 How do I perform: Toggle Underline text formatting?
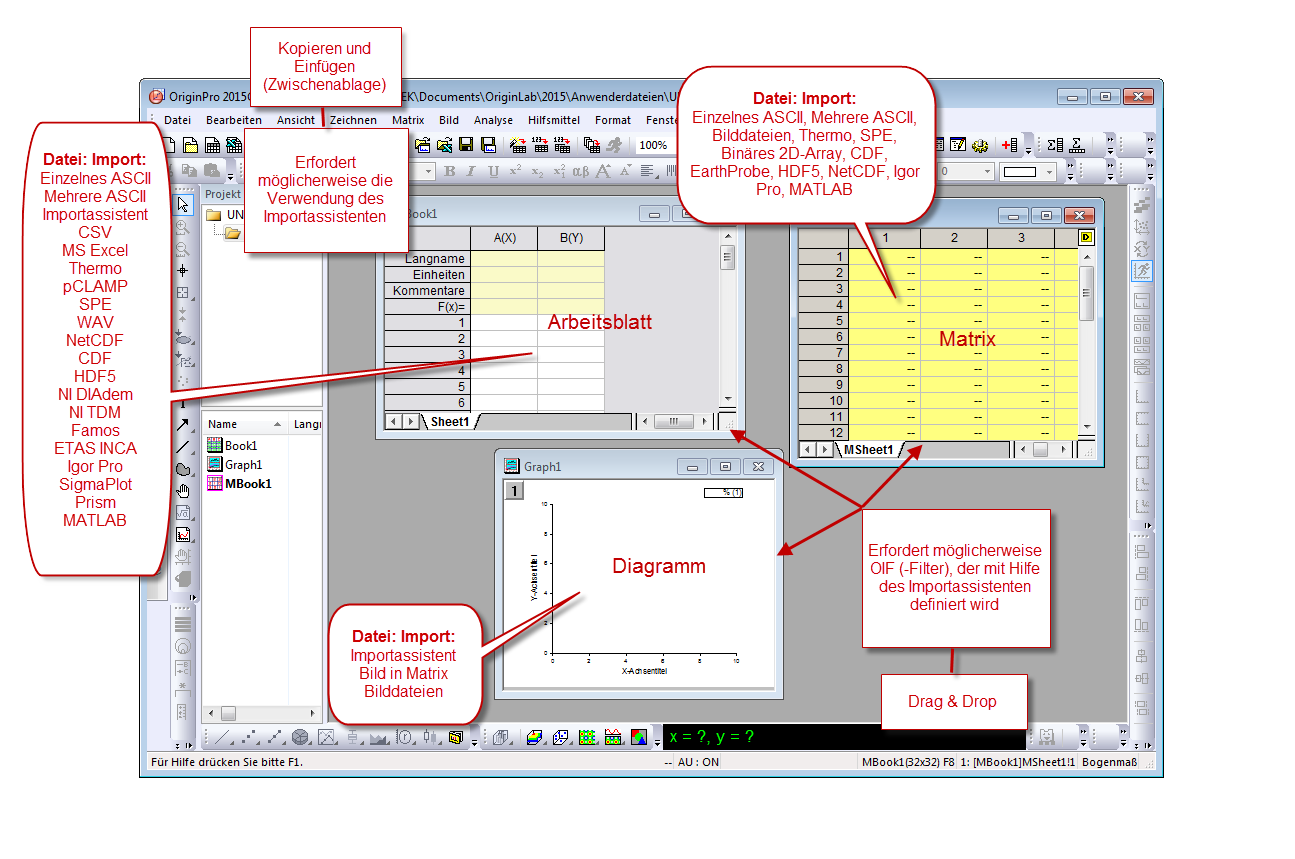point(493,171)
